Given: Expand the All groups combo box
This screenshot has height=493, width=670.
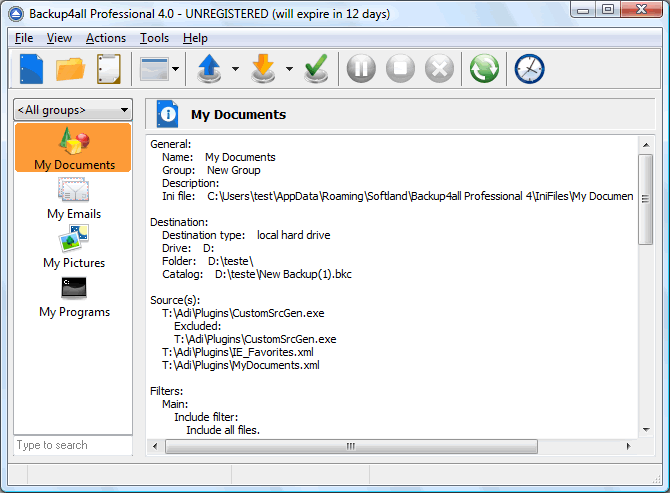Looking at the screenshot, I should 73,110.
